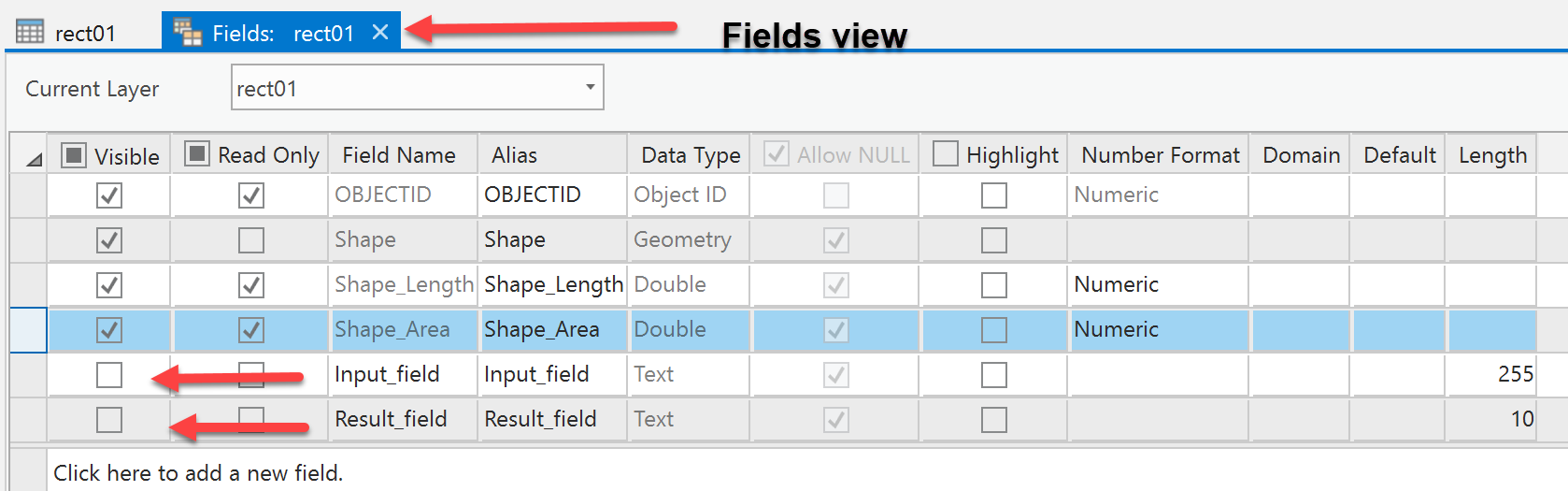Check Highlight for the Shape_Length field
The height and width of the screenshot is (491, 1568).
[x=993, y=285]
